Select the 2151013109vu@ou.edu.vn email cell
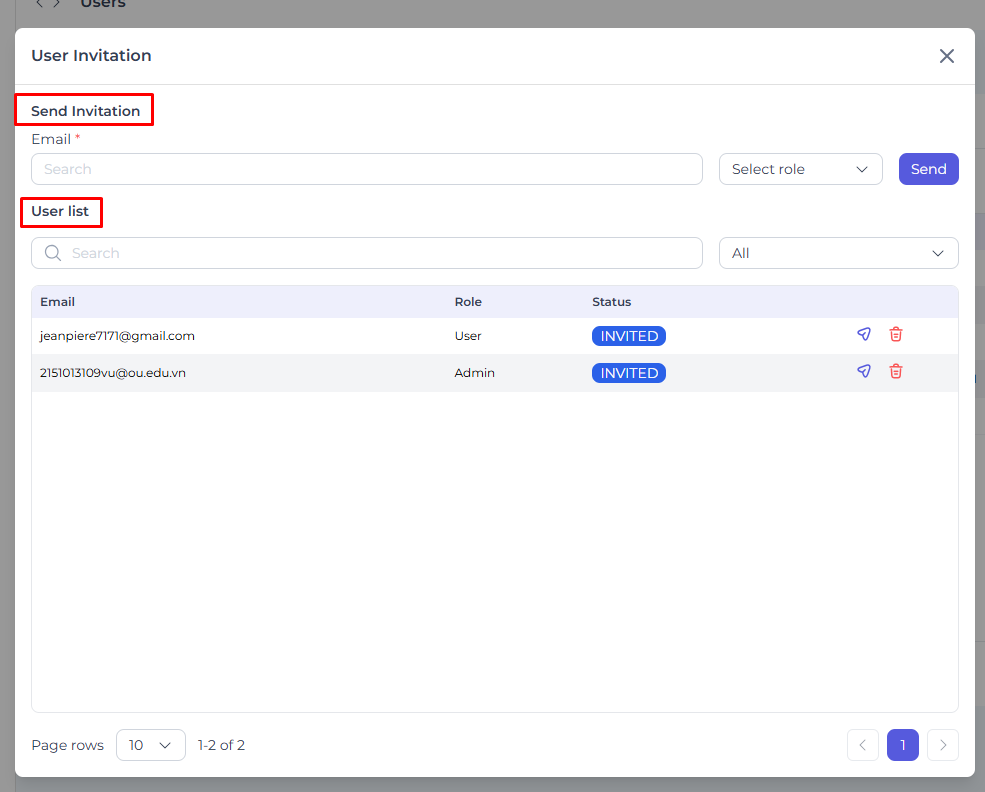This screenshot has height=792, width=985. tap(112, 373)
